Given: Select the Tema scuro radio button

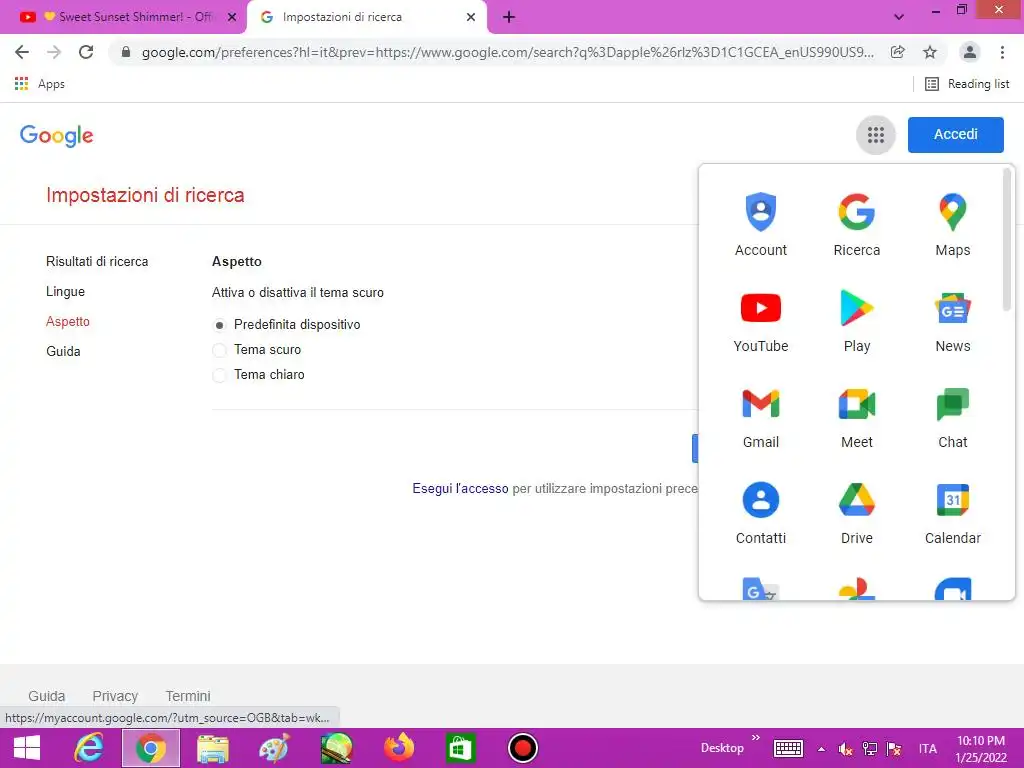Looking at the screenshot, I should pos(219,350).
